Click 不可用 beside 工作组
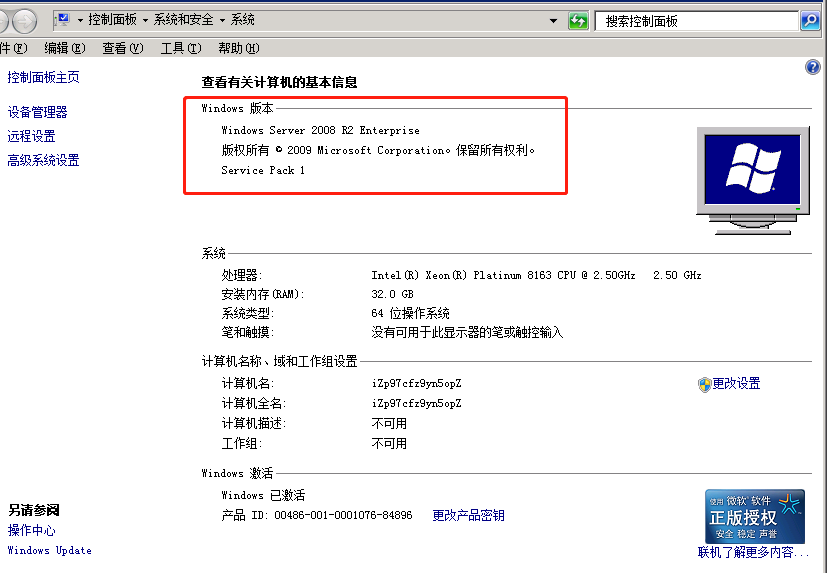This screenshot has height=573, width=827. 389,444
